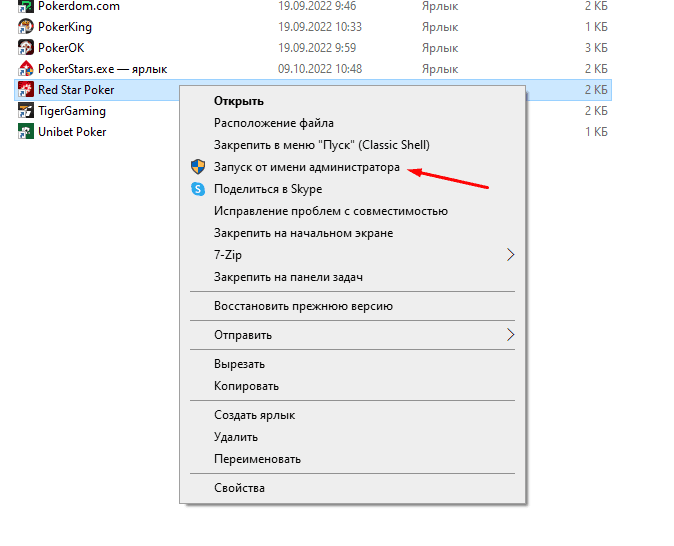Expand the 7-Zip submenu arrow
This screenshot has width=674, height=546.
click(510, 255)
